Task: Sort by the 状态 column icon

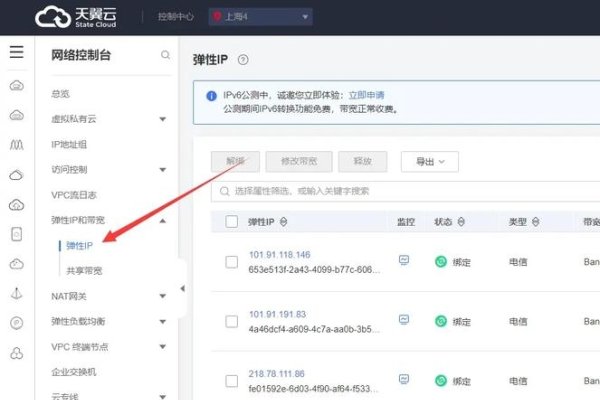Action: [461, 222]
